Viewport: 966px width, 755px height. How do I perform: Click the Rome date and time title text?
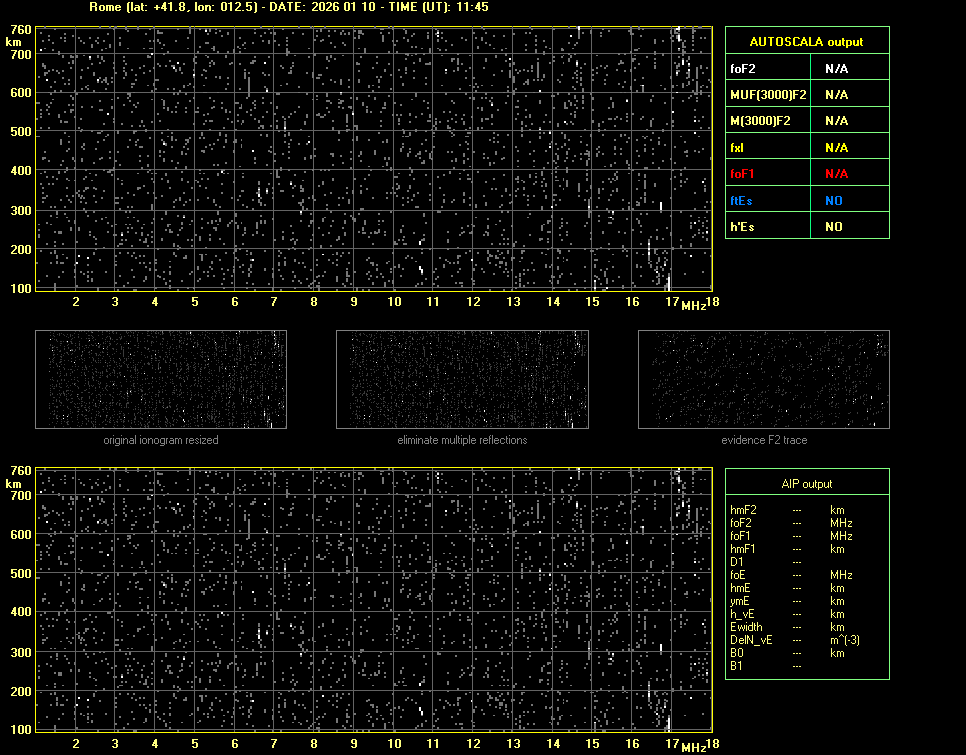tap(289, 7)
